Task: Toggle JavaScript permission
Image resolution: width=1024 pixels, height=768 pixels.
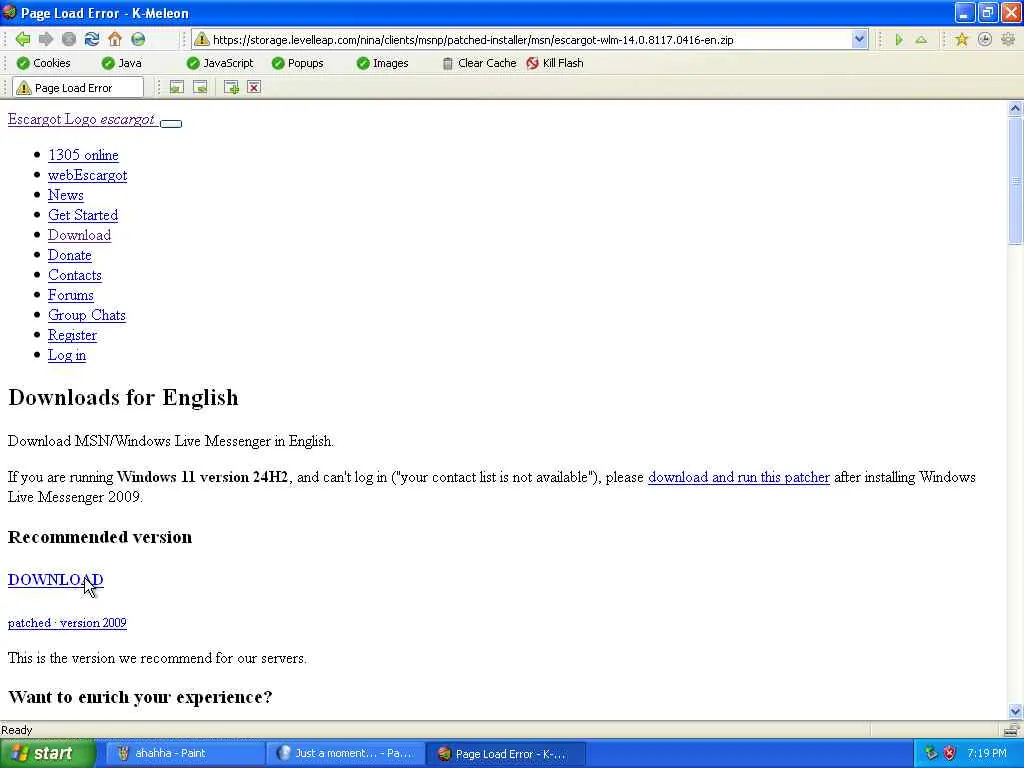Action: pos(220,63)
